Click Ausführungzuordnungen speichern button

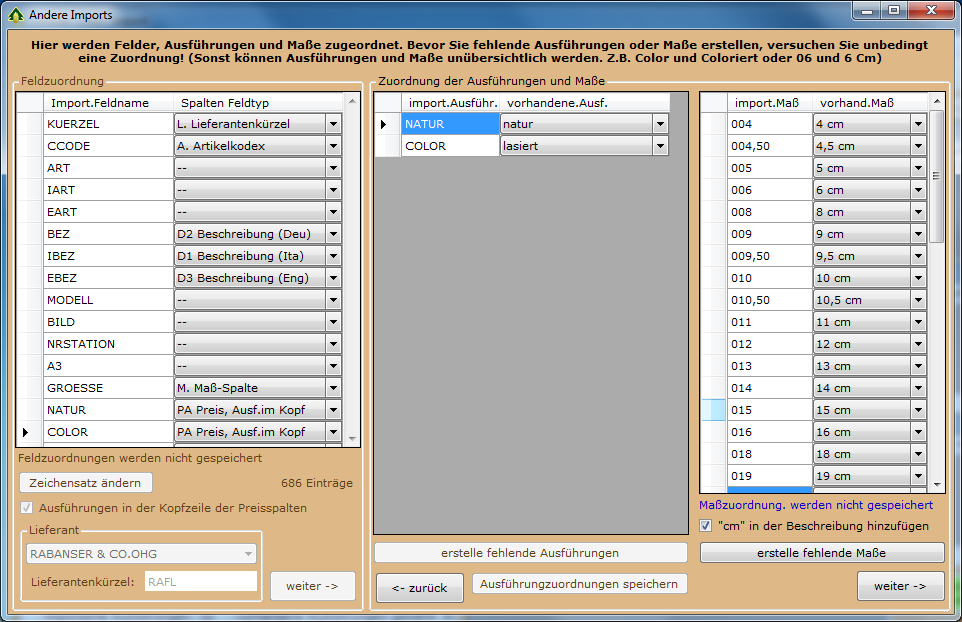coord(579,584)
